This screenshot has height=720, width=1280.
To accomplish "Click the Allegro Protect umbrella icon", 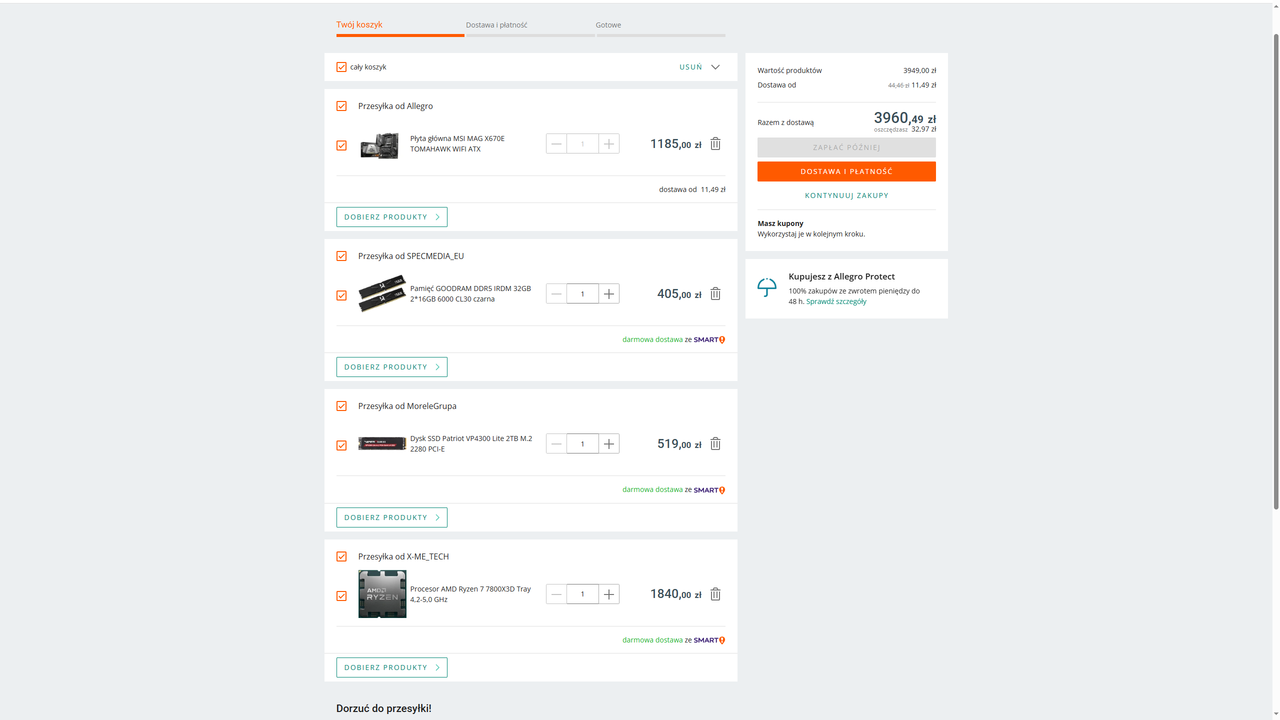I will coord(767,288).
